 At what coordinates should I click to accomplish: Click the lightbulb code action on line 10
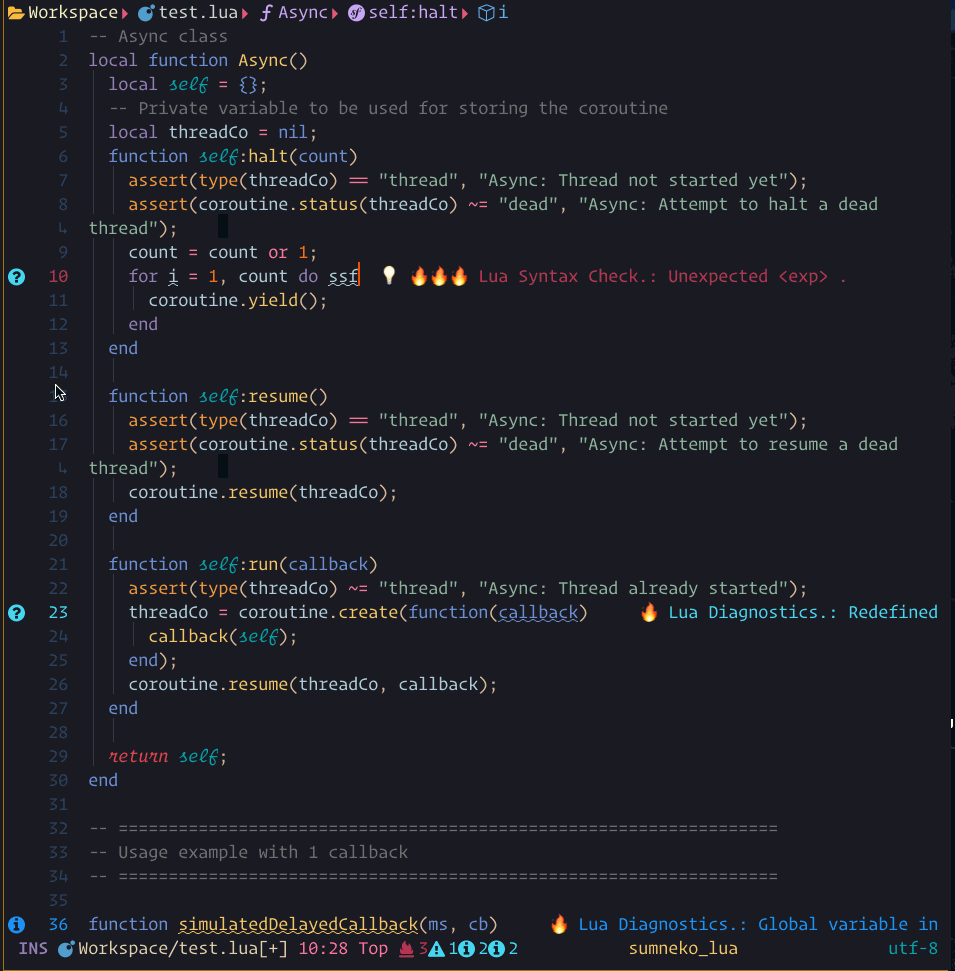[x=389, y=276]
